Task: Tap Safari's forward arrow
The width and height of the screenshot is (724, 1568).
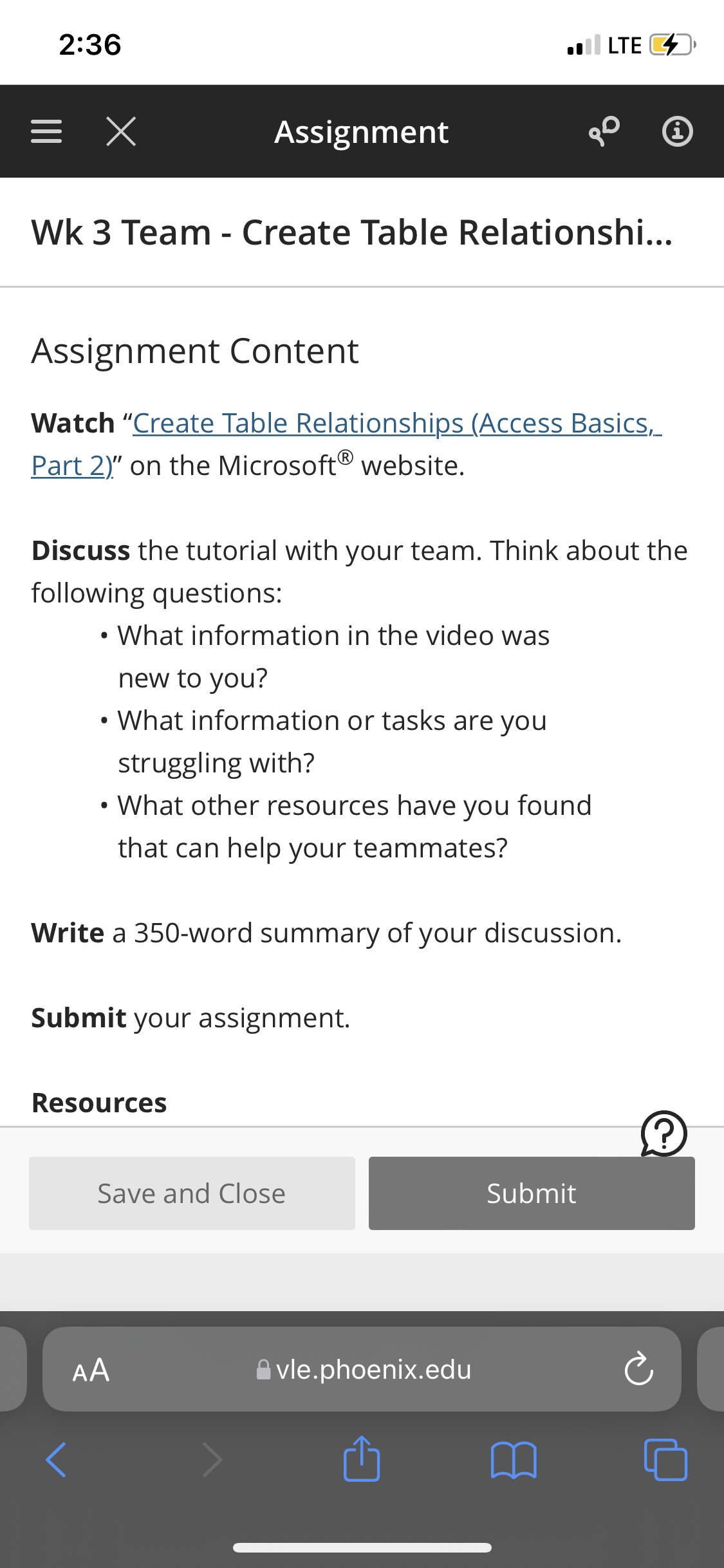Action: click(x=212, y=1460)
